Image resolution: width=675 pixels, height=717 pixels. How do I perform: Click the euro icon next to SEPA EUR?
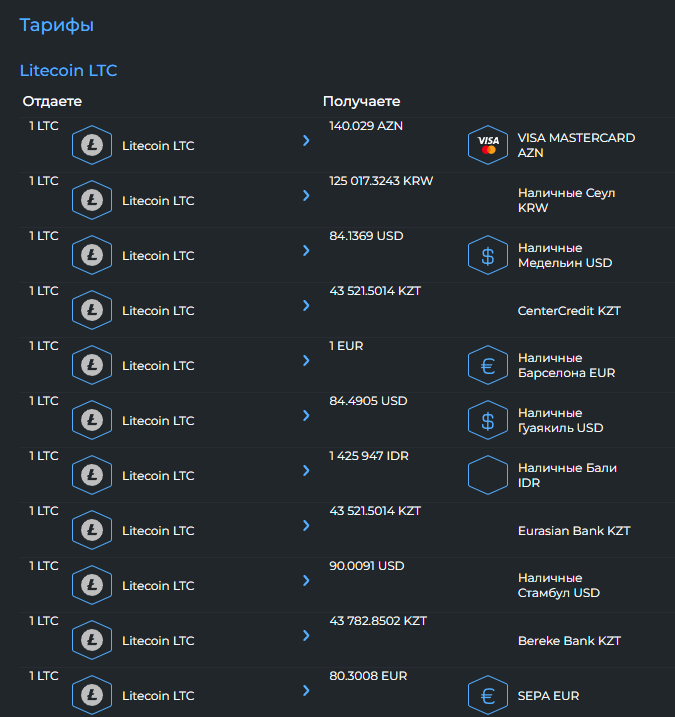[x=488, y=695]
